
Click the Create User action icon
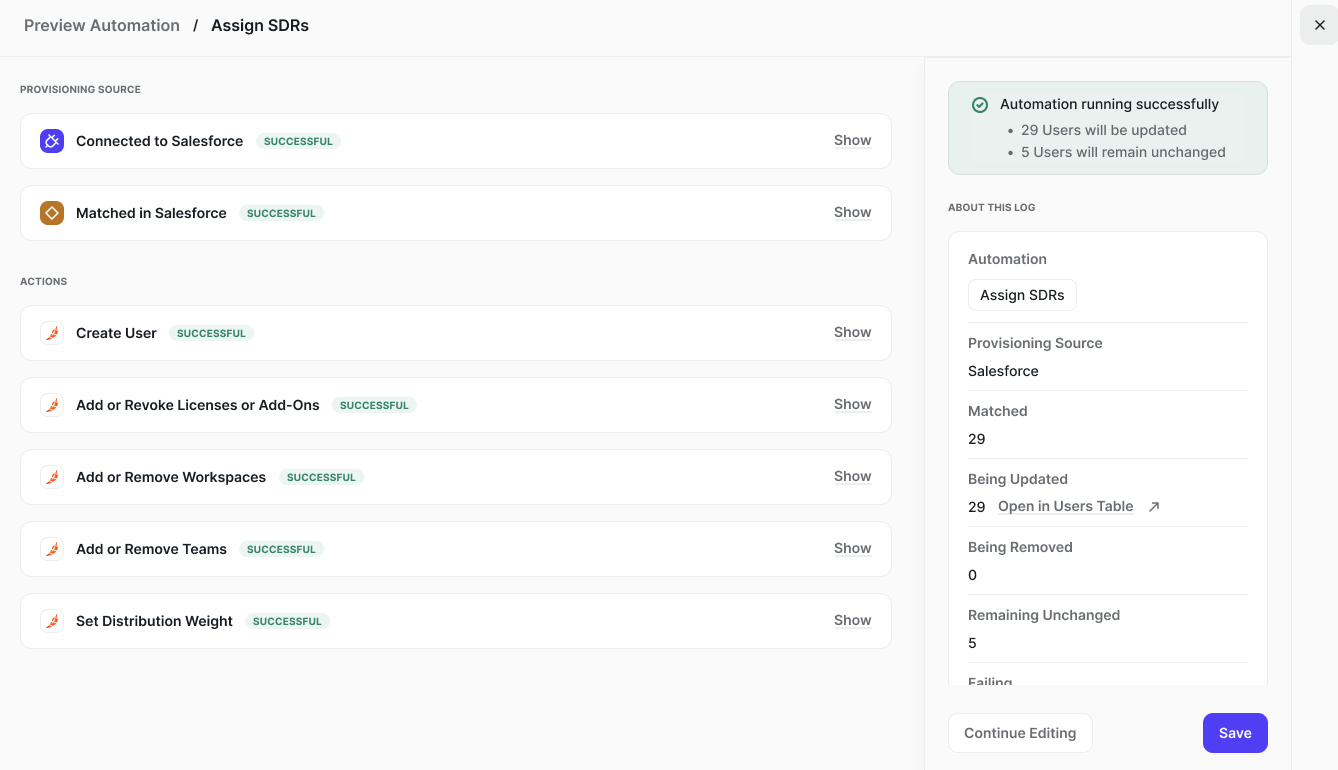(52, 333)
